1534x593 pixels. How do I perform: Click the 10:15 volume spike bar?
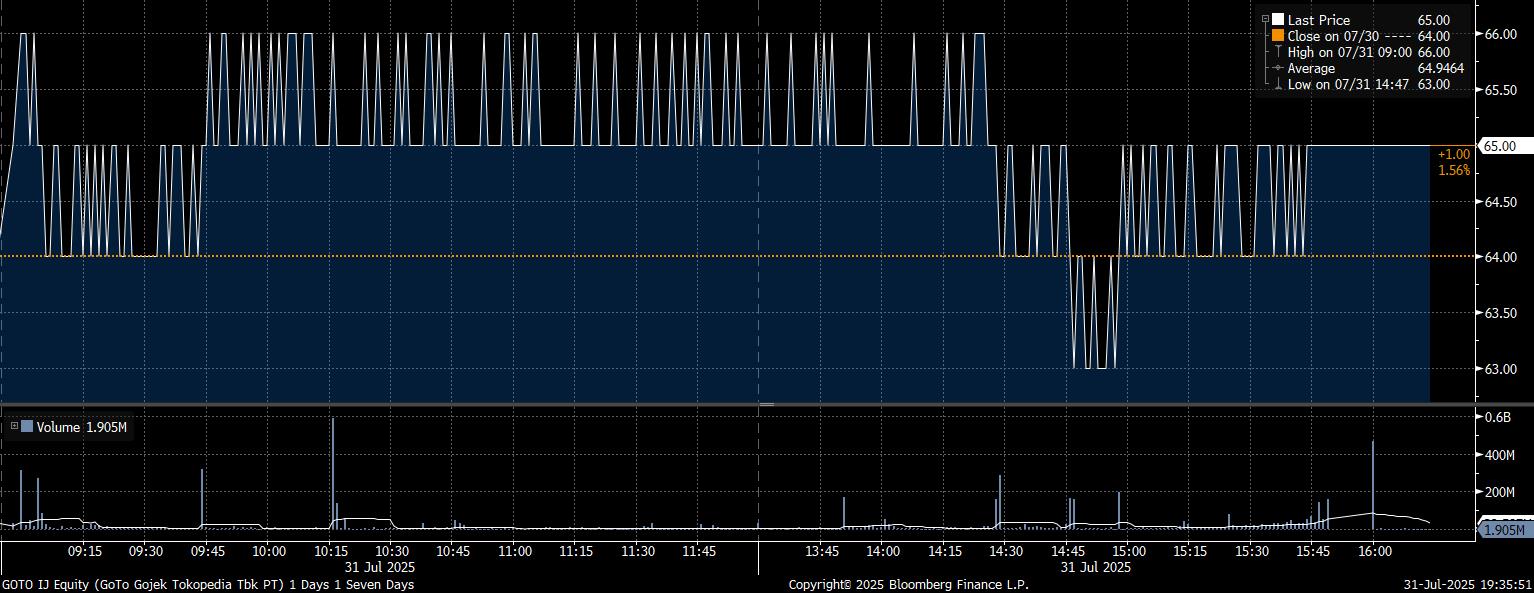click(x=332, y=470)
